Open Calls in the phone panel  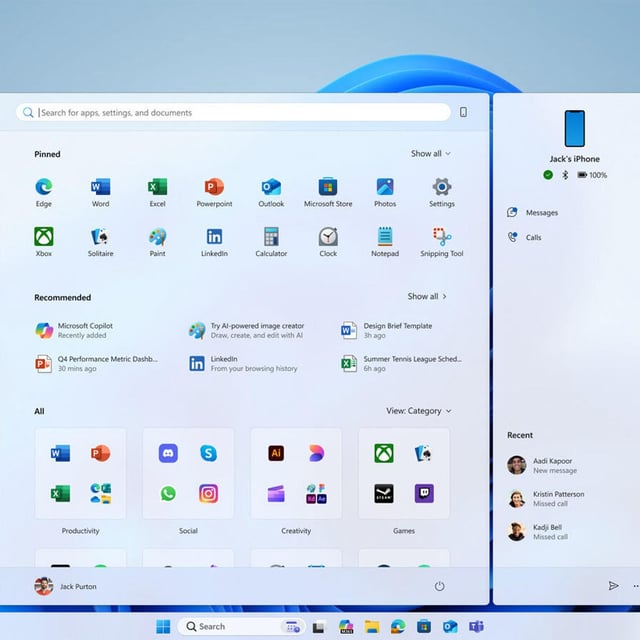(524, 237)
